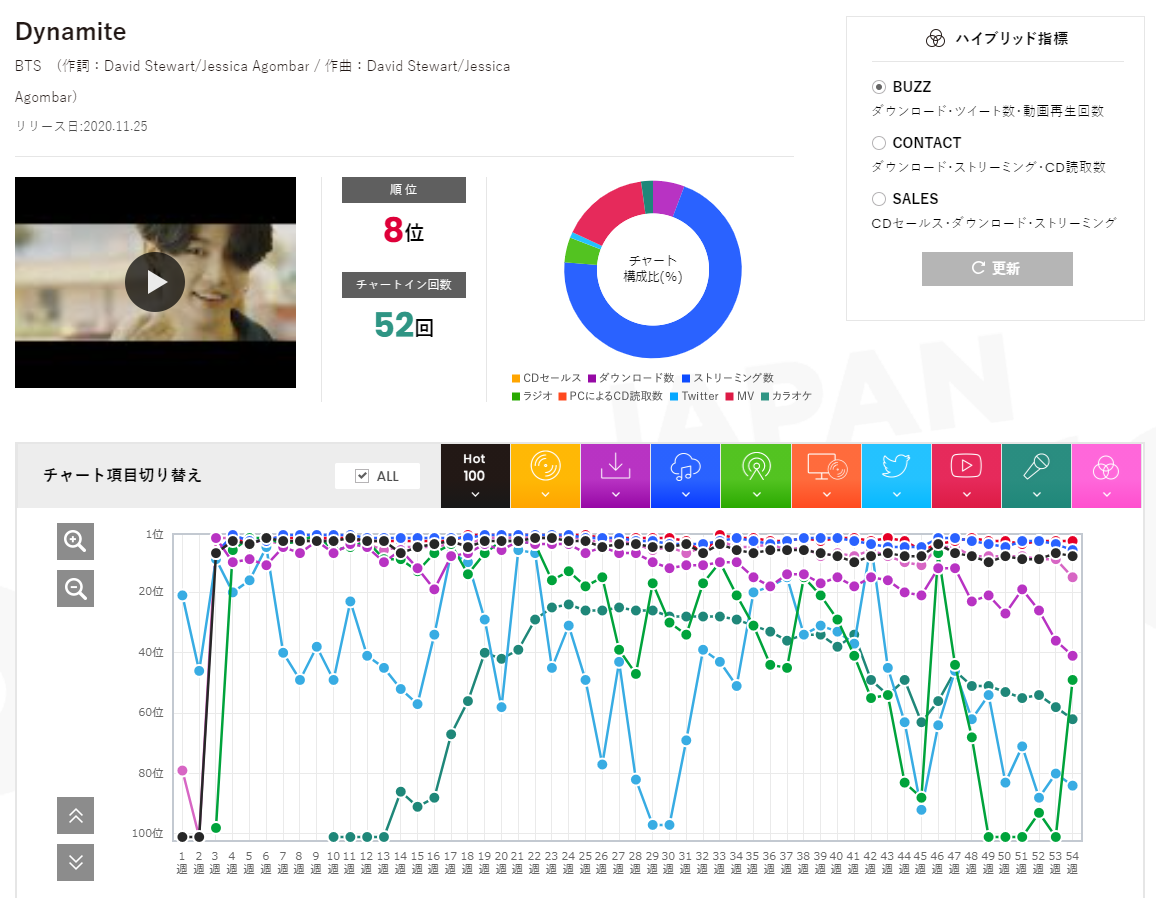Toggle the radio broadcast icon tab
This screenshot has height=898, width=1156.
pyautogui.click(x=756, y=476)
